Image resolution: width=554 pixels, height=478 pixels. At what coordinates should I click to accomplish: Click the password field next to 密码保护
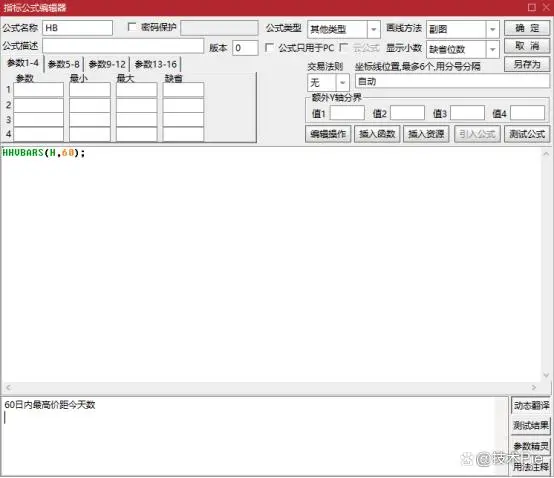(x=219, y=28)
